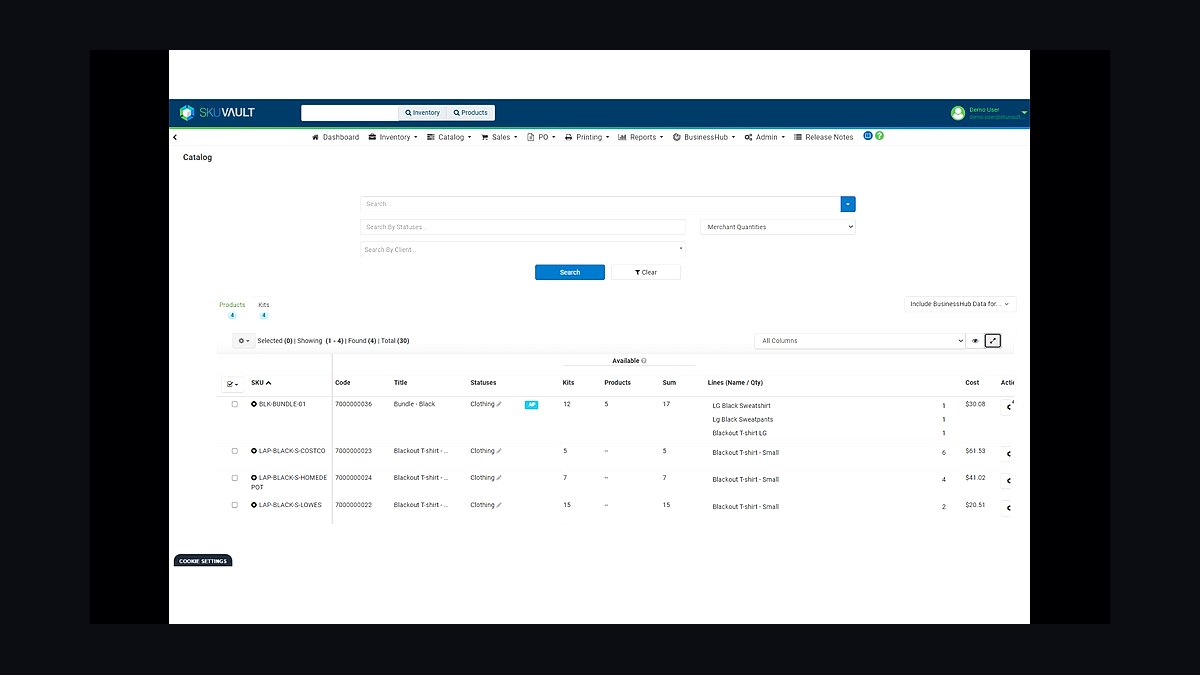Focus the main catalog Search field

click(x=600, y=204)
